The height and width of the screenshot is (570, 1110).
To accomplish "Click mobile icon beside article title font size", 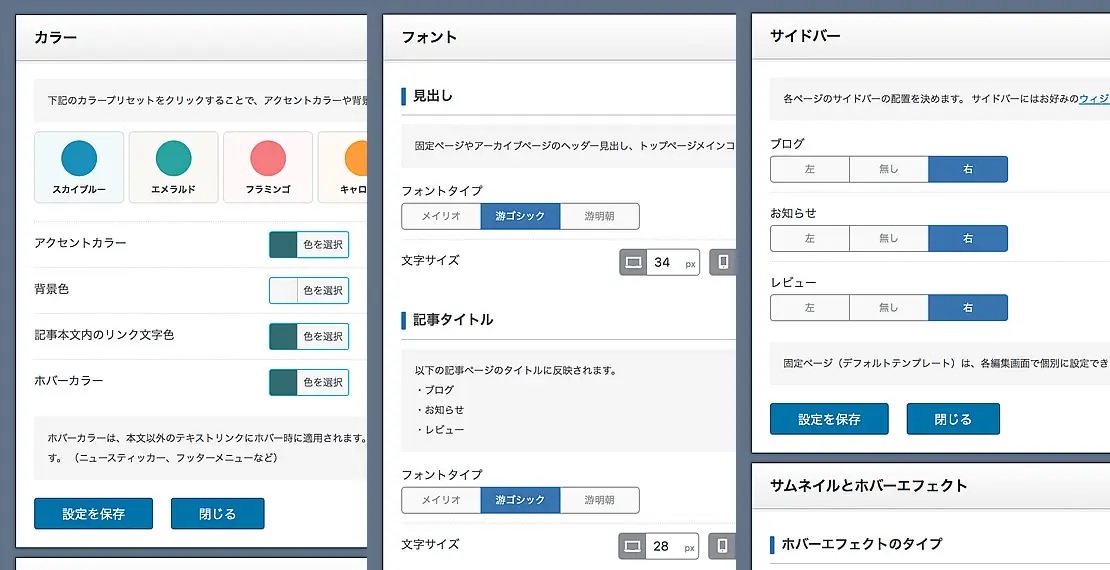I will pyautogui.click(x=723, y=547).
